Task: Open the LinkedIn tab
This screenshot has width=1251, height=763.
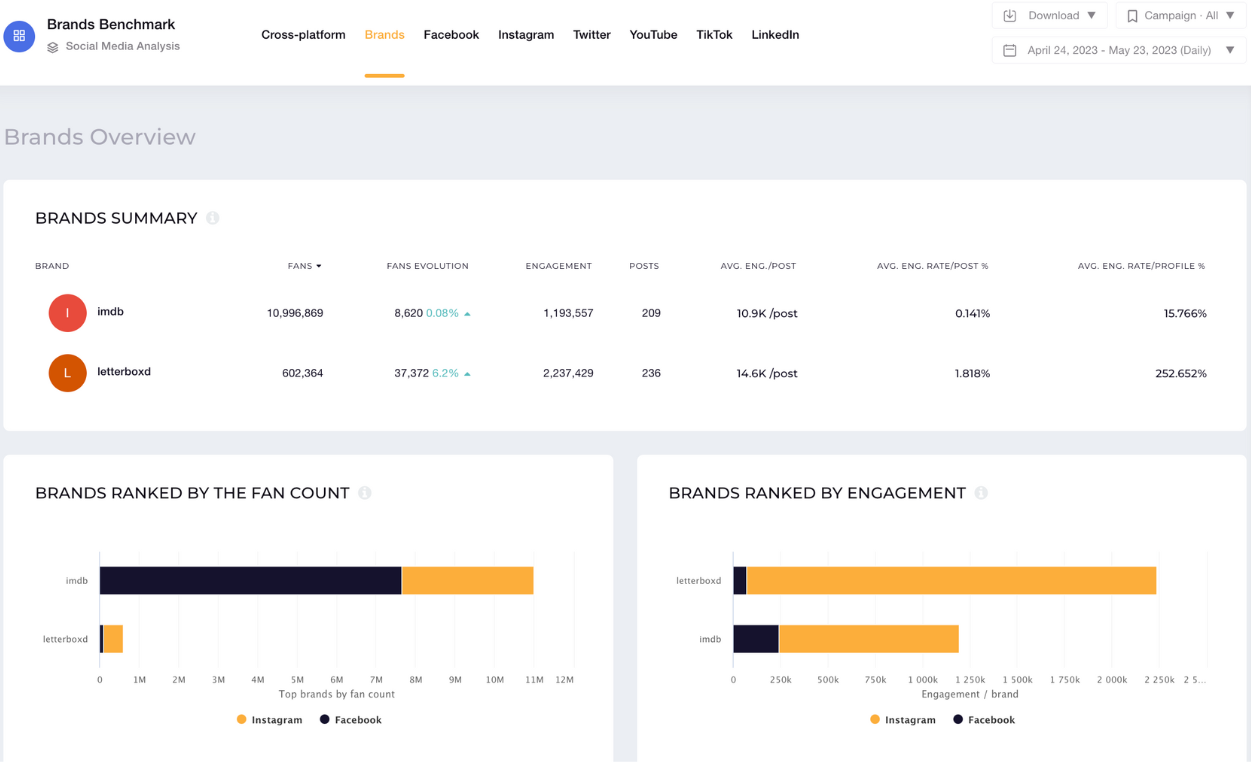Action: (775, 35)
